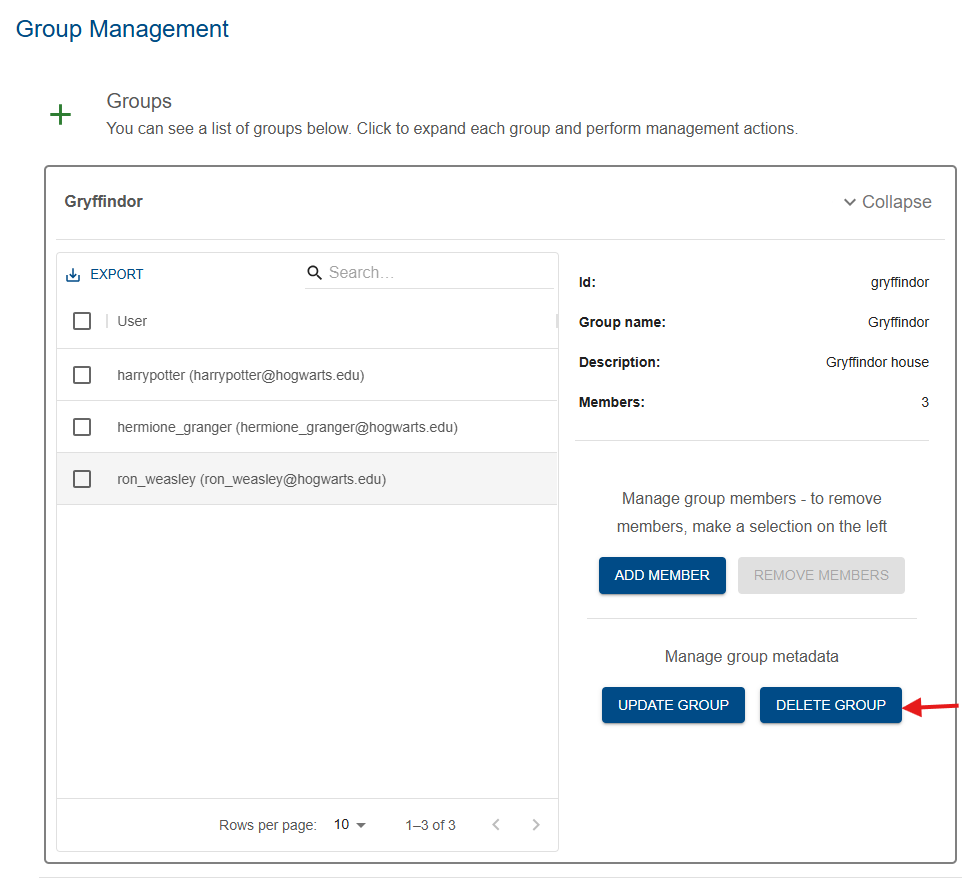This screenshot has width=980, height=884.
Task: Go to next page arrow
Action: (x=536, y=825)
